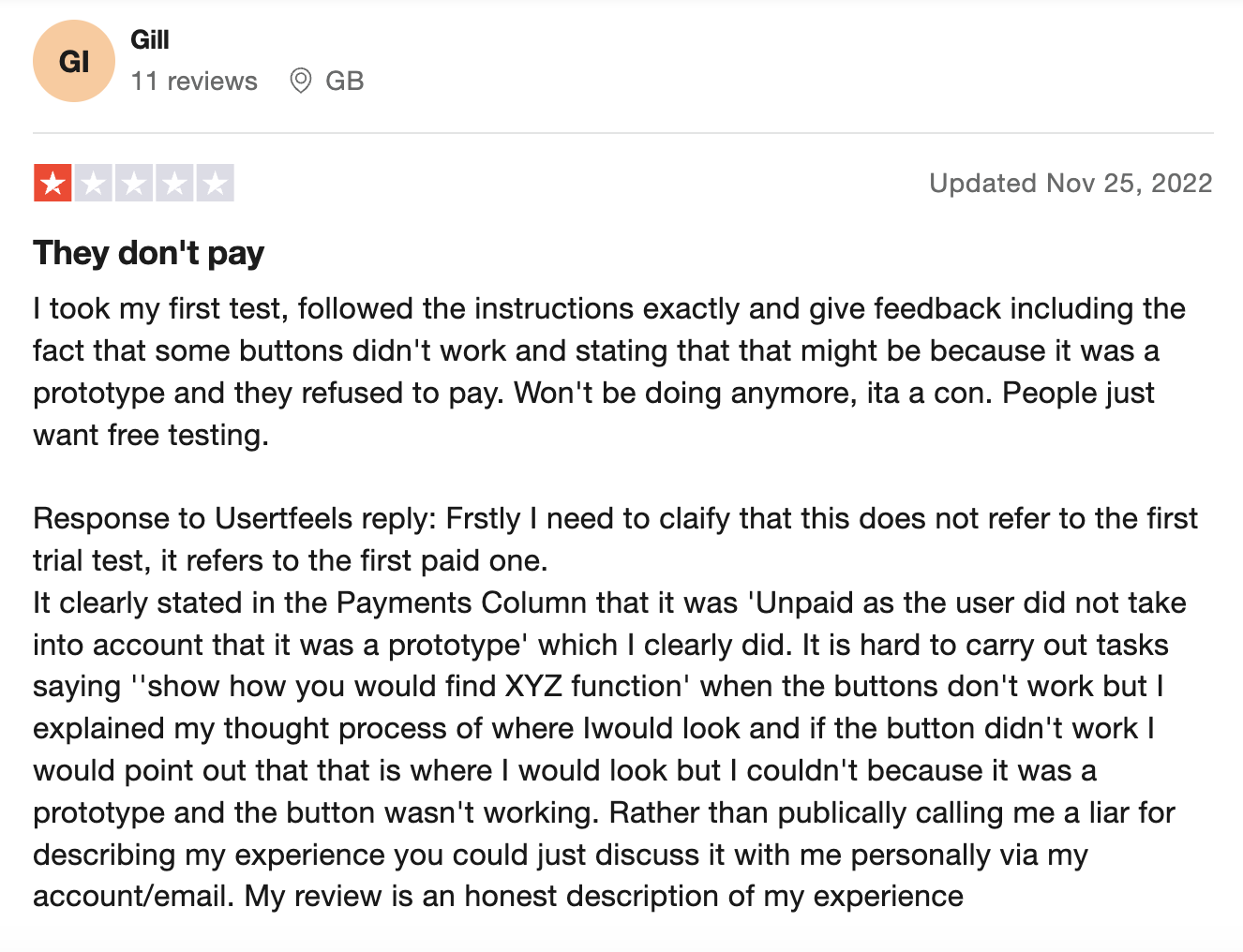
Task: Click the location pin icon
Action: [301, 81]
